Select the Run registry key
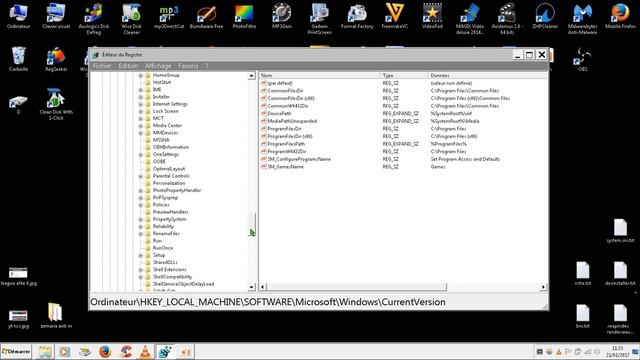The width and height of the screenshot is (640, 360). coord(157,241)
